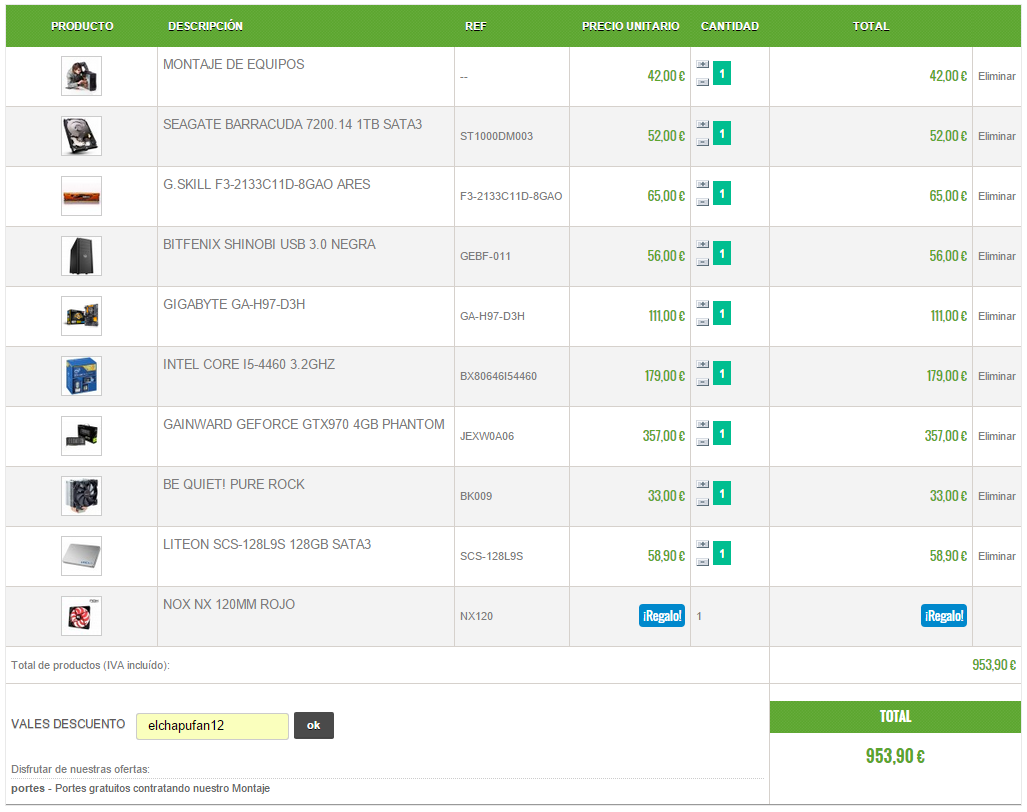Open SEAGATE BARRACUDA 7200.14 1TB SATA3 product

tap(292, 124)
